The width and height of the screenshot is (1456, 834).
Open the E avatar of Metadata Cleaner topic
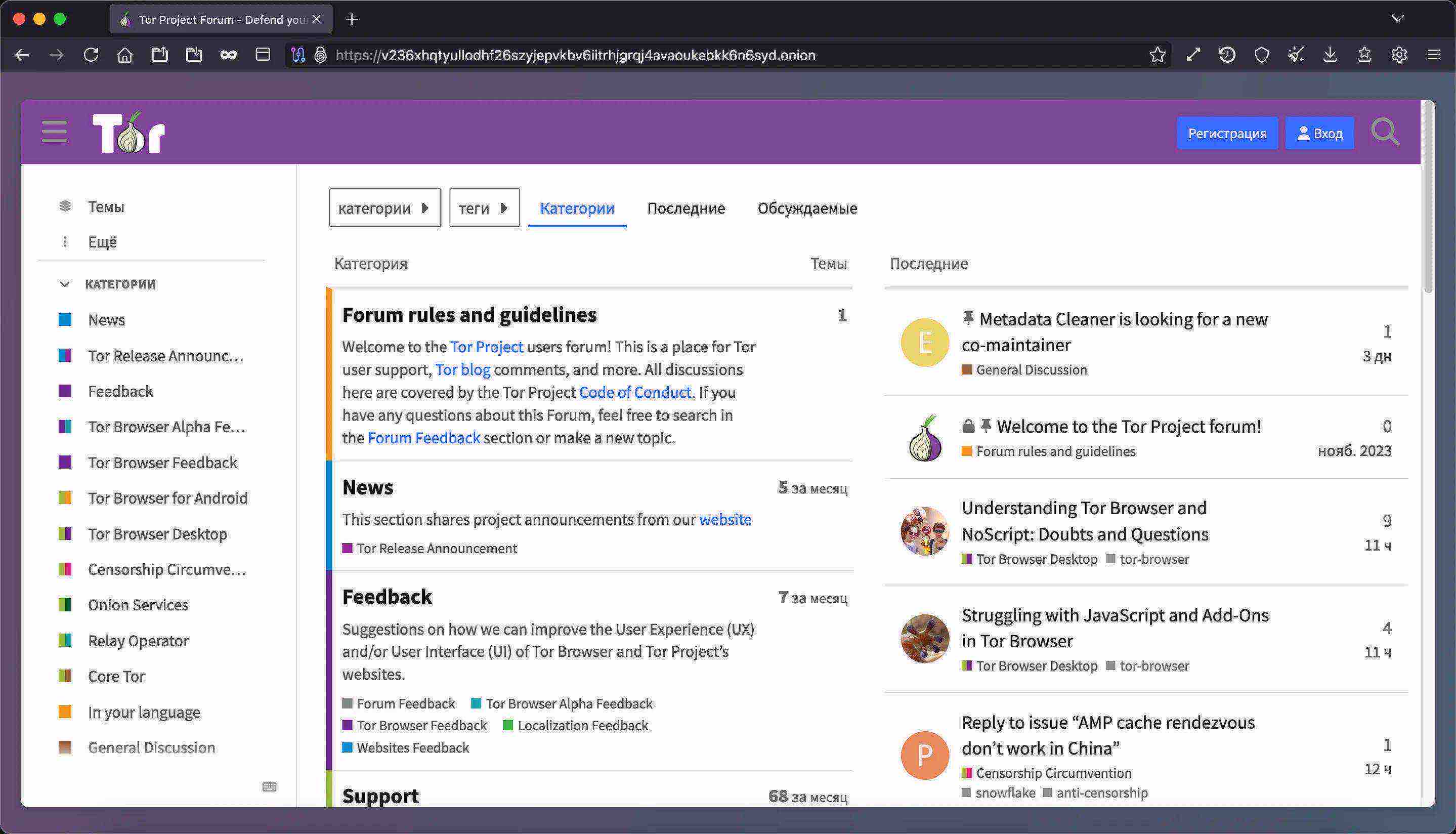coord(925,343)
